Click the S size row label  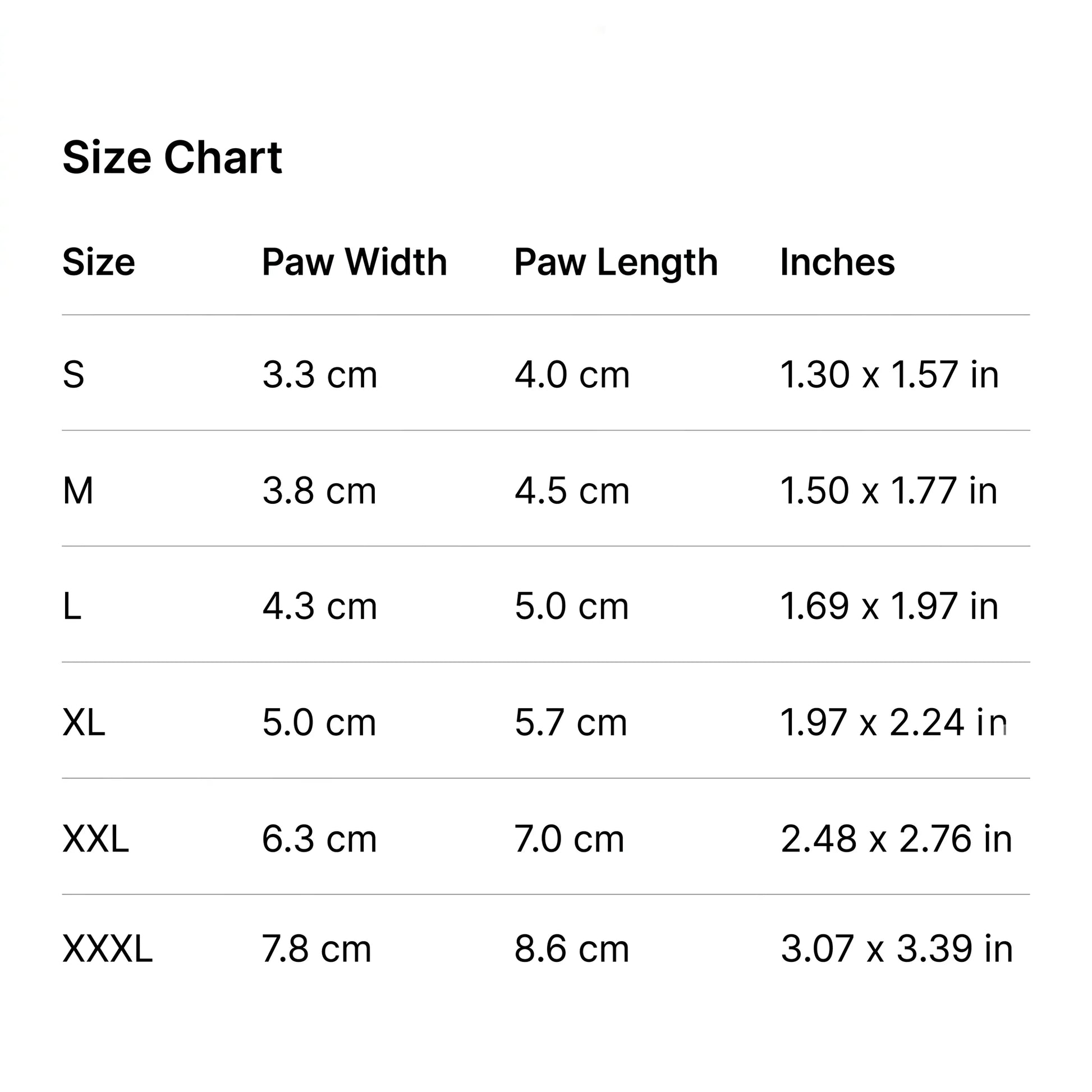(74, 374)
